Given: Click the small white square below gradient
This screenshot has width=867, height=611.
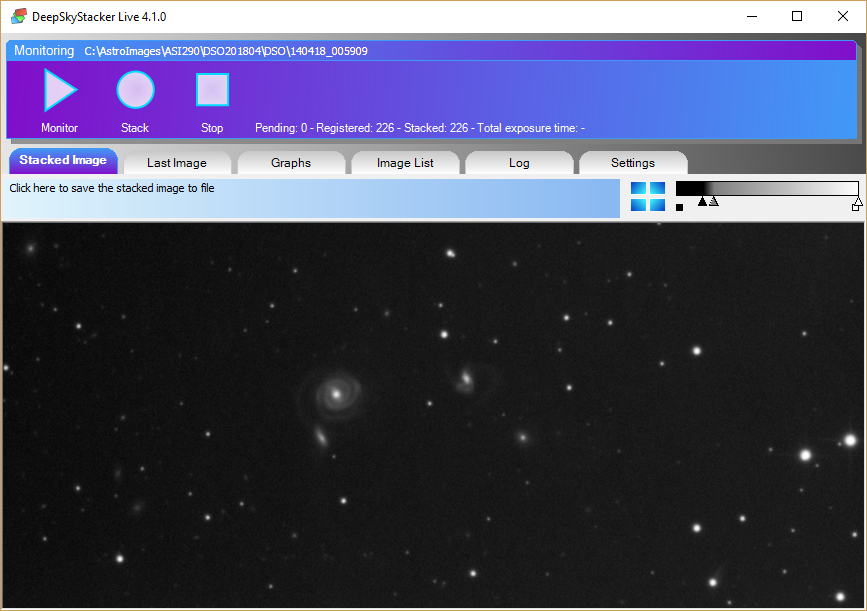Looking at the screenshot, I should tap(856, 208).
